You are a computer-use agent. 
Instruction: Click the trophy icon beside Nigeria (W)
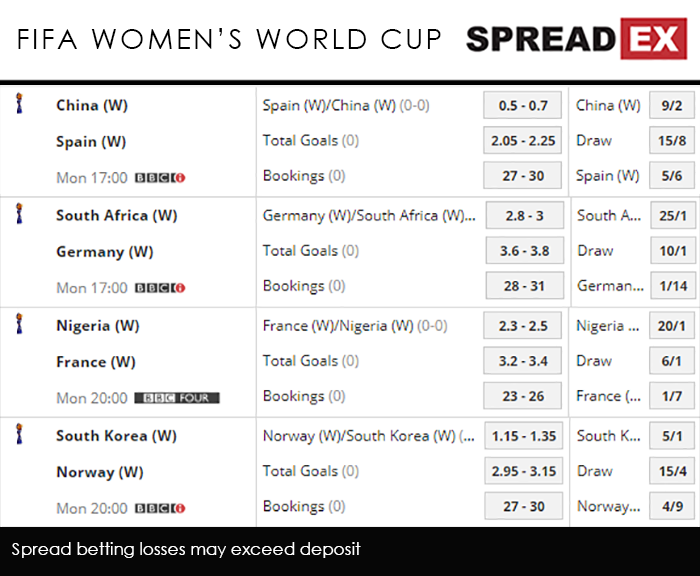pyautogui.click(x=19, y=323)
